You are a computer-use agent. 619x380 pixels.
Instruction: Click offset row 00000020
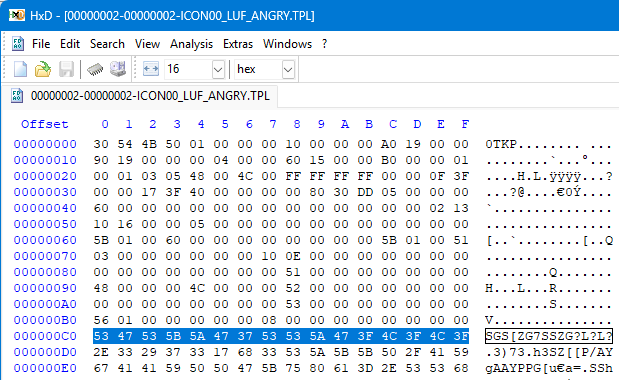tap(45, 176)
